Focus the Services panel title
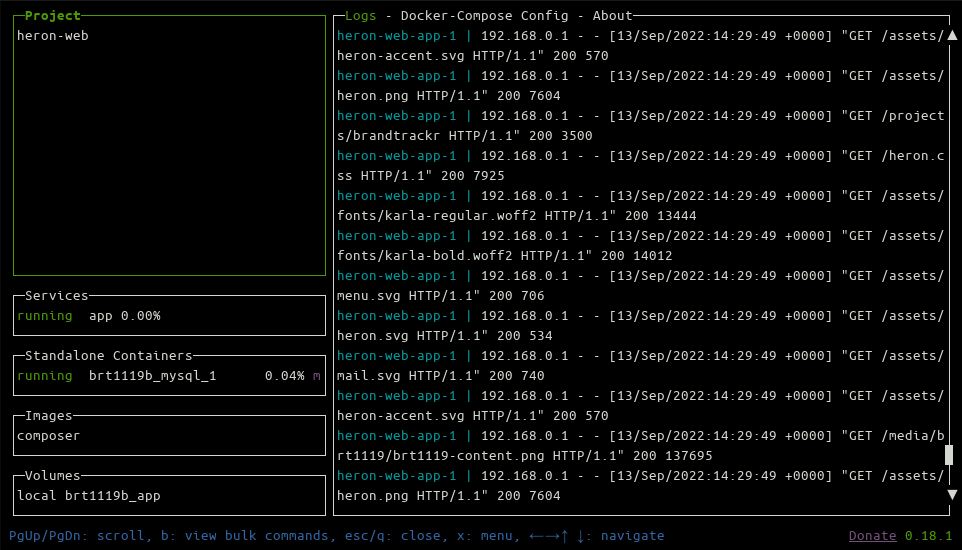The image size is (962, 550). click(57, 296)
